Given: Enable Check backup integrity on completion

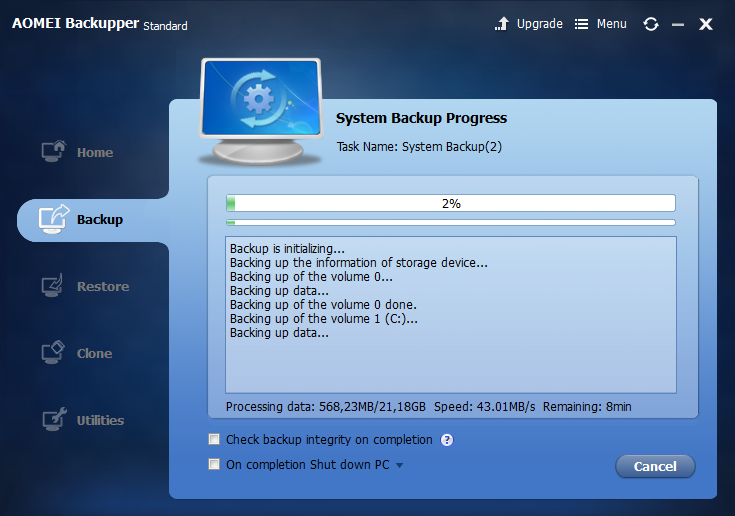Looking at the screenshot, I should 214,439.
